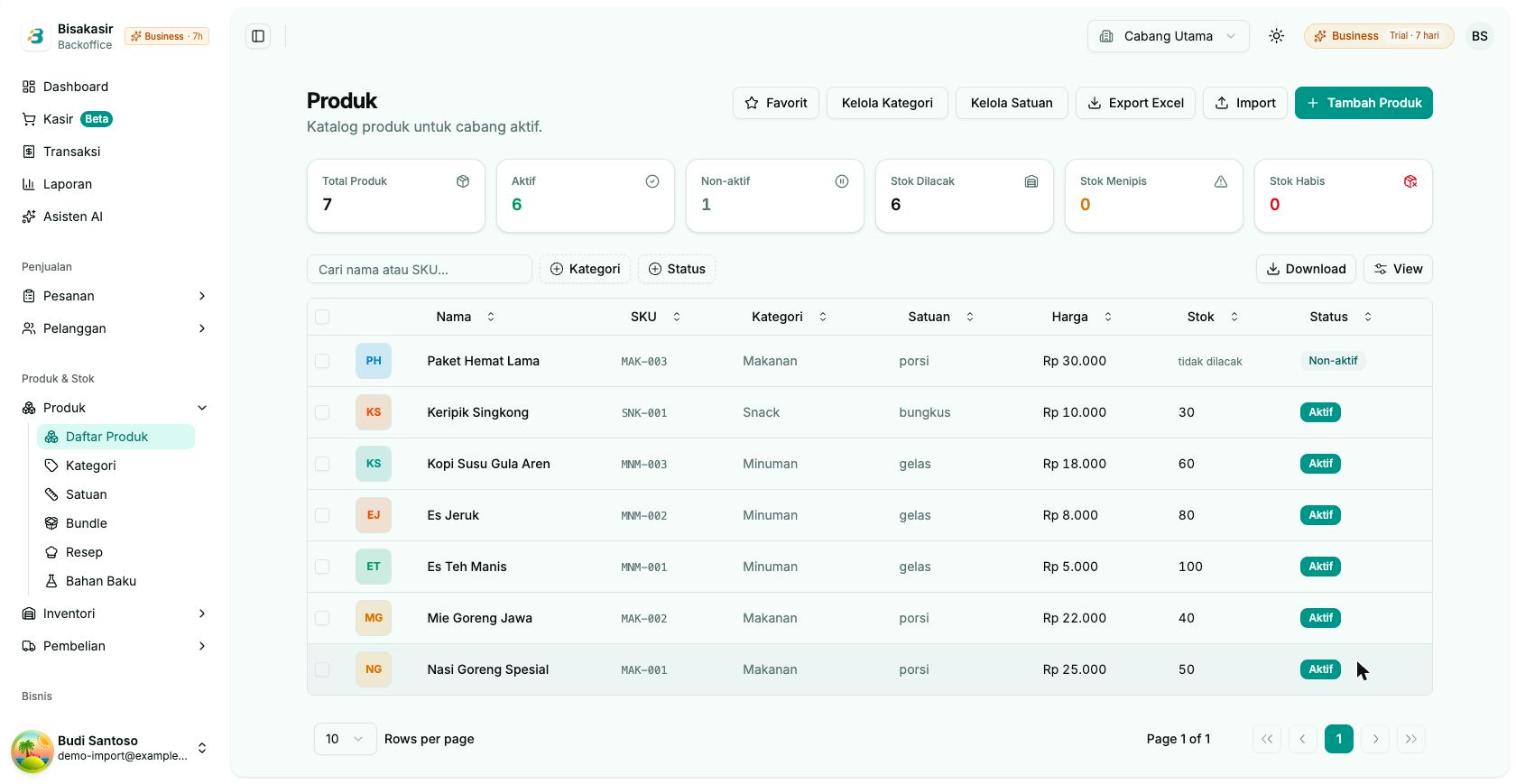This screenshot has height=784, width=1516.
Task: Open the rows per page dropdown
Action: (345, 739)
